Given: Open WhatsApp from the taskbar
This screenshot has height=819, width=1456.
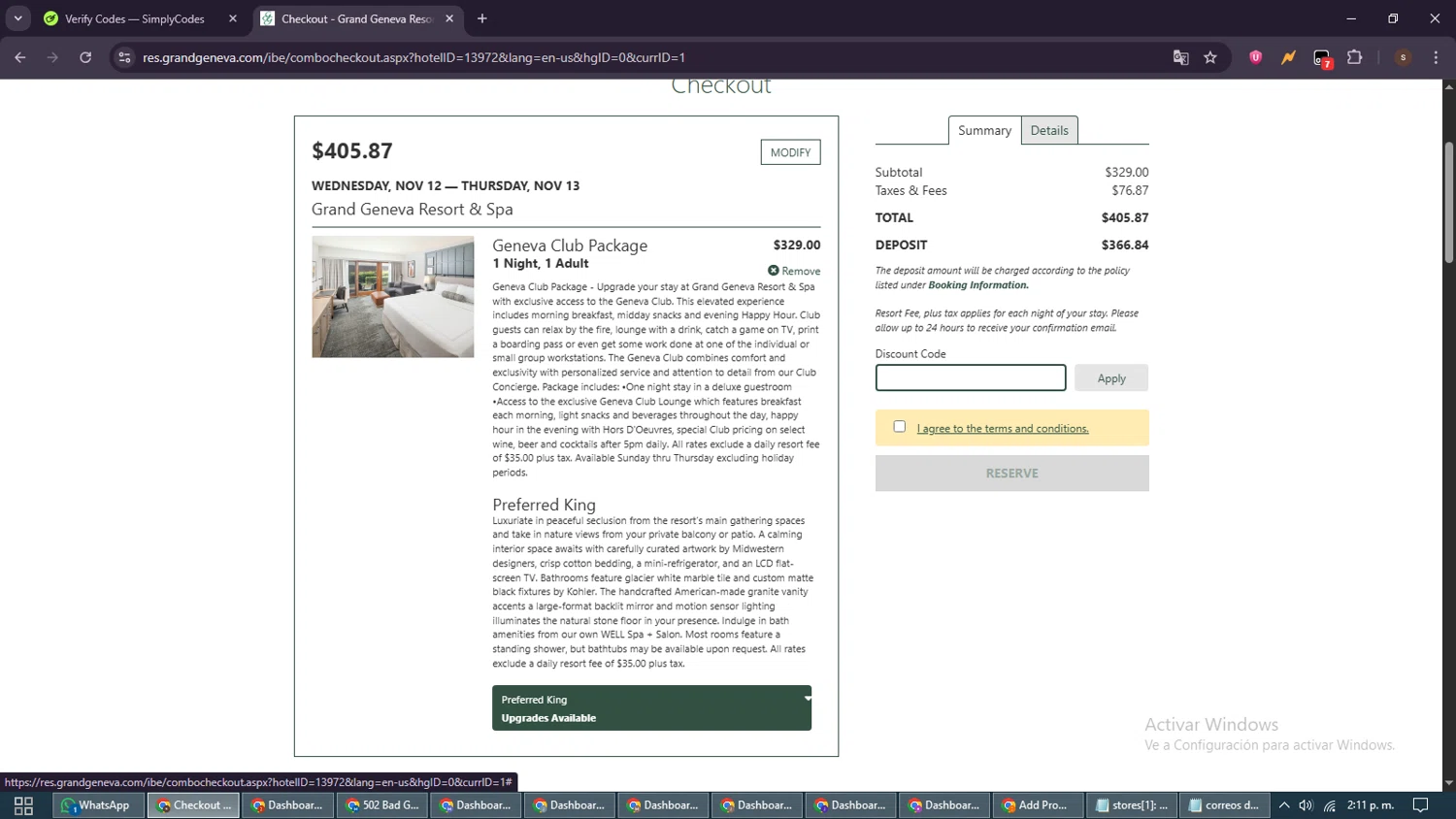Looking at the screenshot, I should coord(97,805).
